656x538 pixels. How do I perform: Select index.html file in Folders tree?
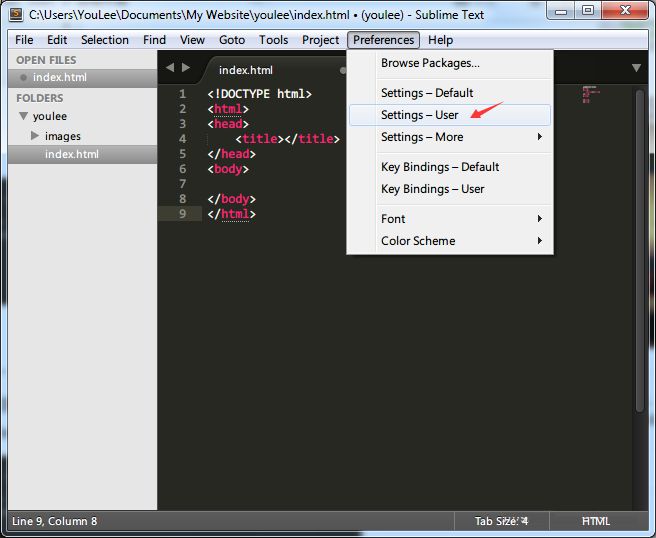click(x=71, y=154)
